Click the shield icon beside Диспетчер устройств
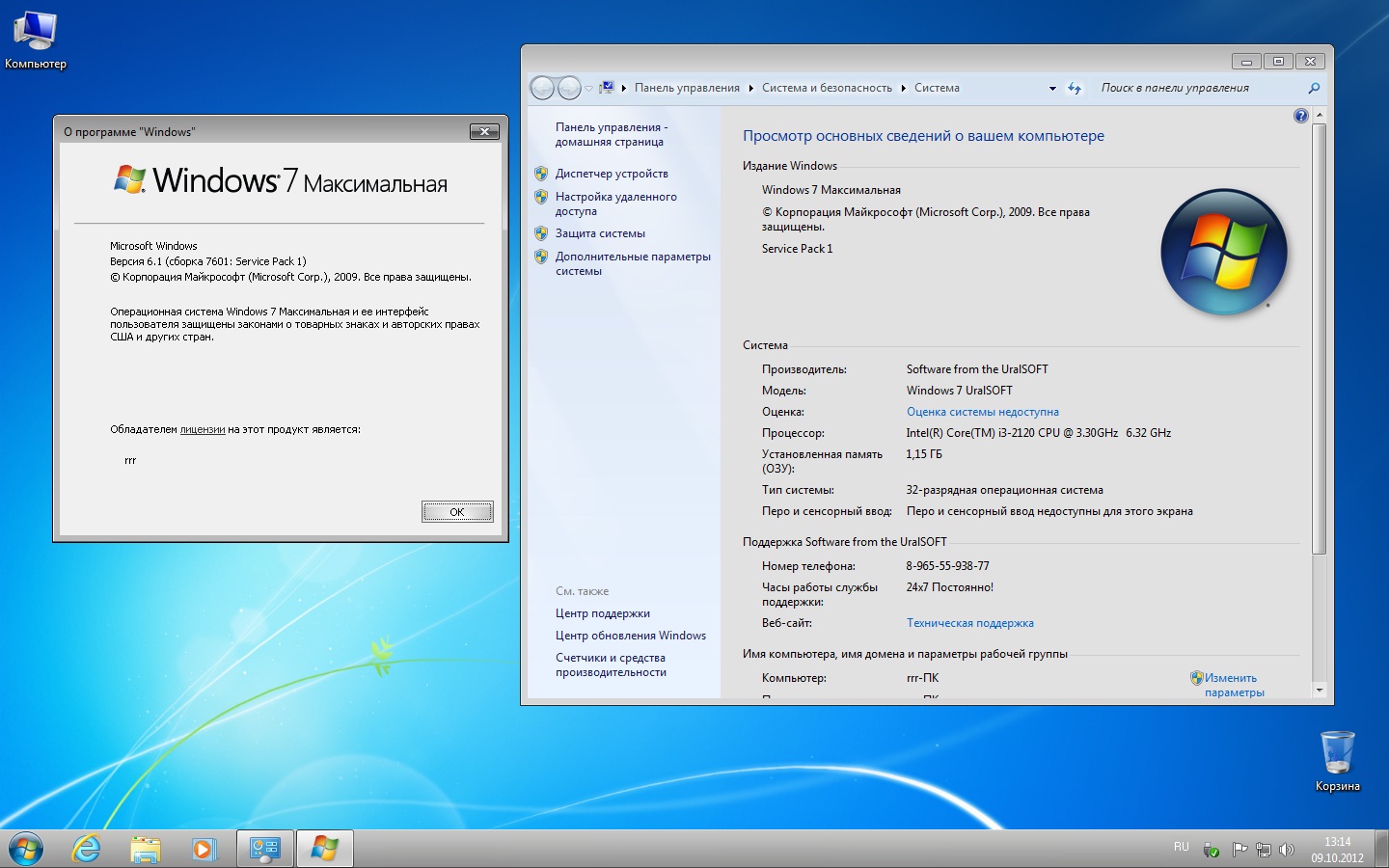This screenshot has height=868, width=1389. pyautogui.click(x=541, y=174)
